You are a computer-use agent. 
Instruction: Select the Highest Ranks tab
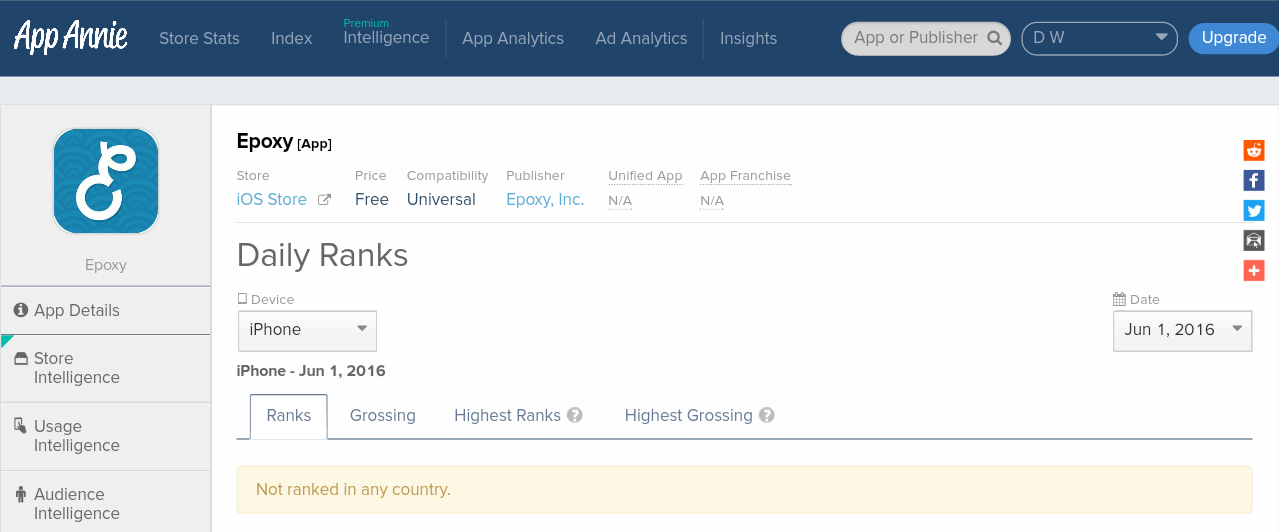click(507, 415)
